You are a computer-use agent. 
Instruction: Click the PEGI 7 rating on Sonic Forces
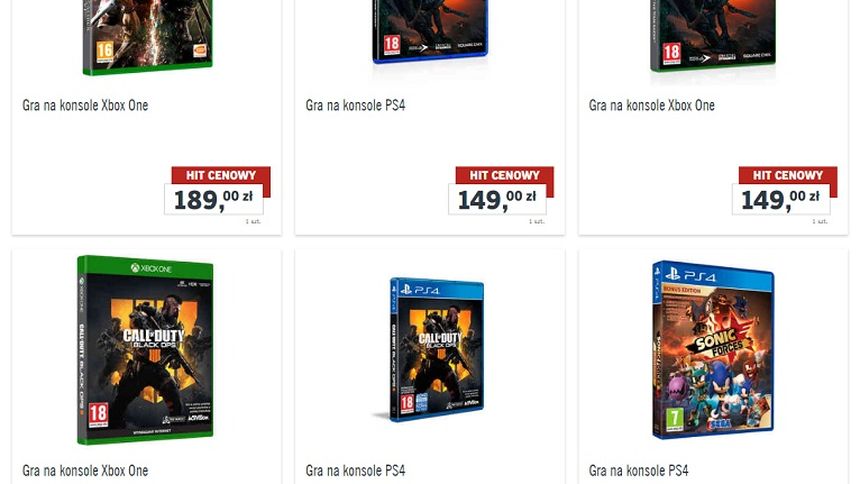674,419
